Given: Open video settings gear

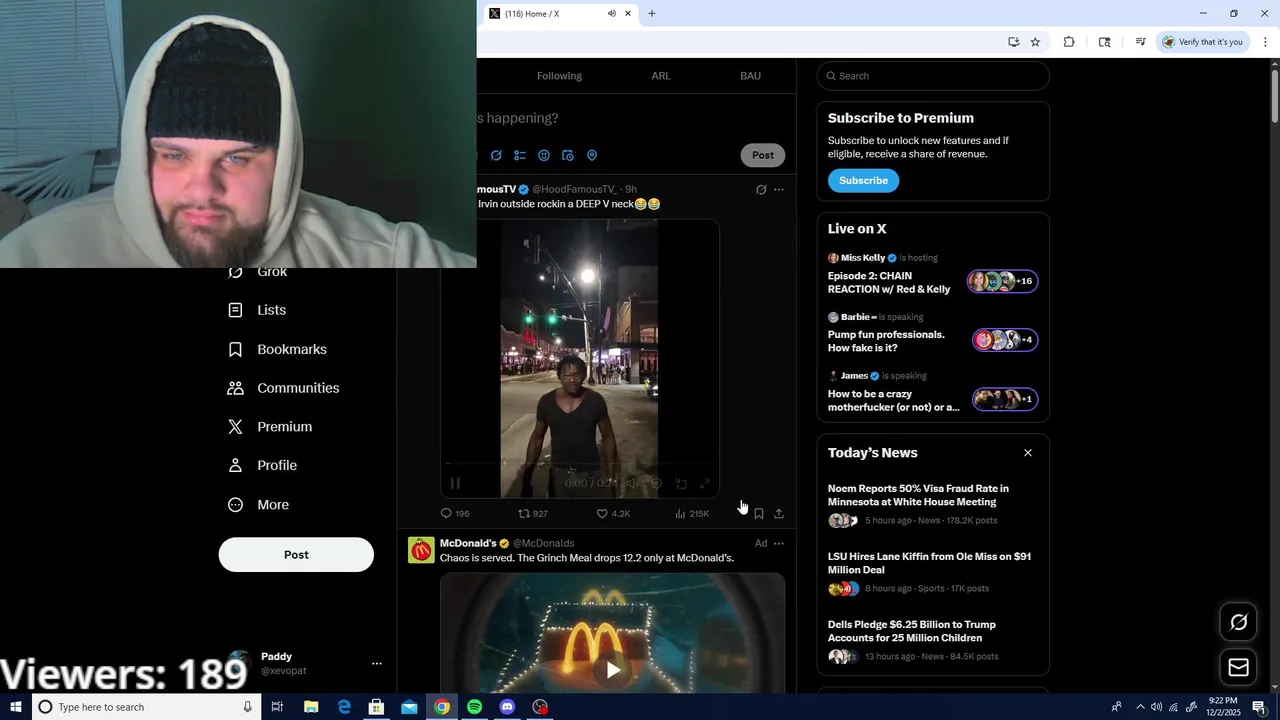Looking at the screenshot, I should tap(656, 483).
